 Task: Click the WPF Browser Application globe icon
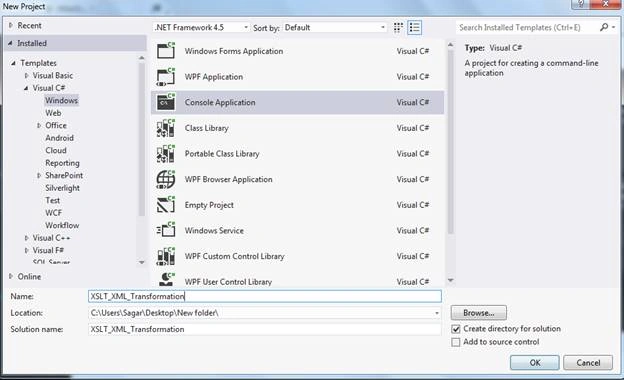[x=166, y=179]
